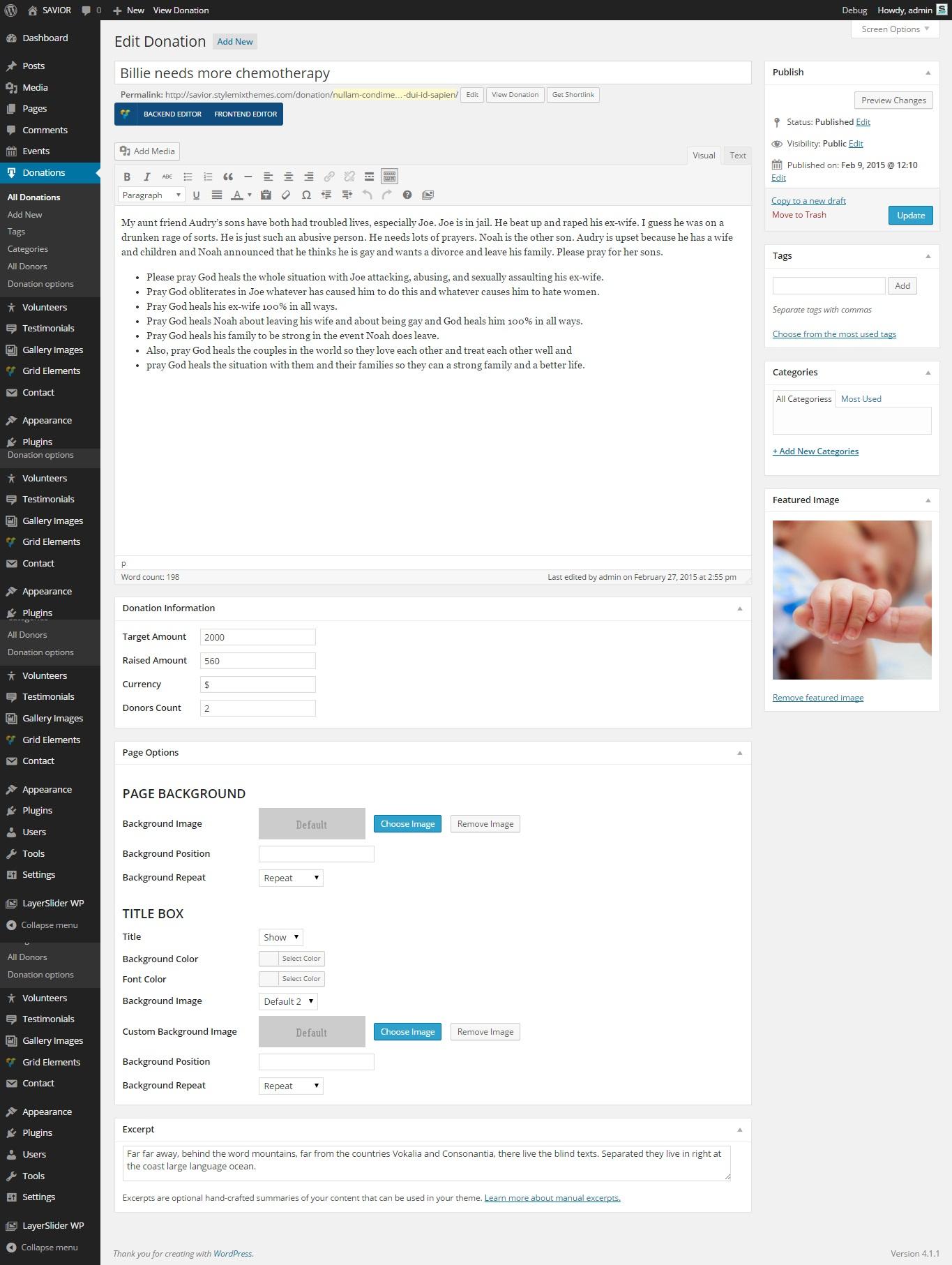Collapse the Featured Image panel
Image resolution: width=952 pixels, height=1265 pixels.
(x=928, y=500)
